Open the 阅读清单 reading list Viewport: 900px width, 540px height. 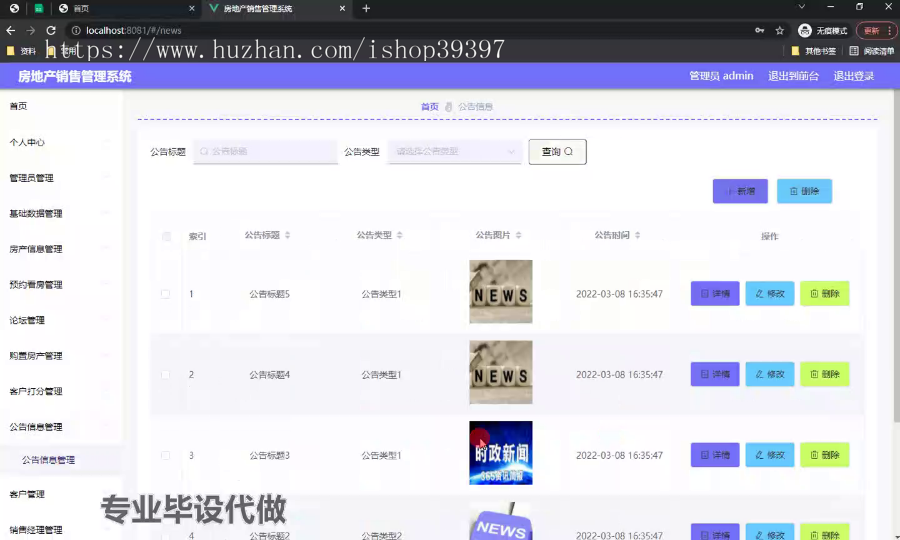871,51
